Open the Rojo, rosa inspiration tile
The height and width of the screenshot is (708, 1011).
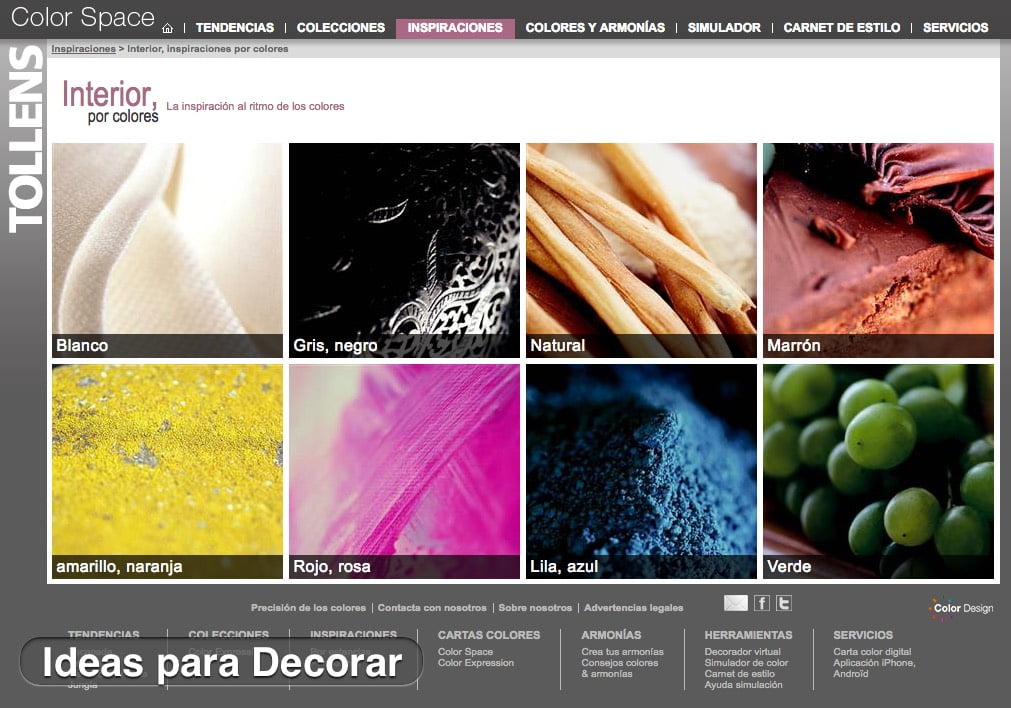(404, 471)
